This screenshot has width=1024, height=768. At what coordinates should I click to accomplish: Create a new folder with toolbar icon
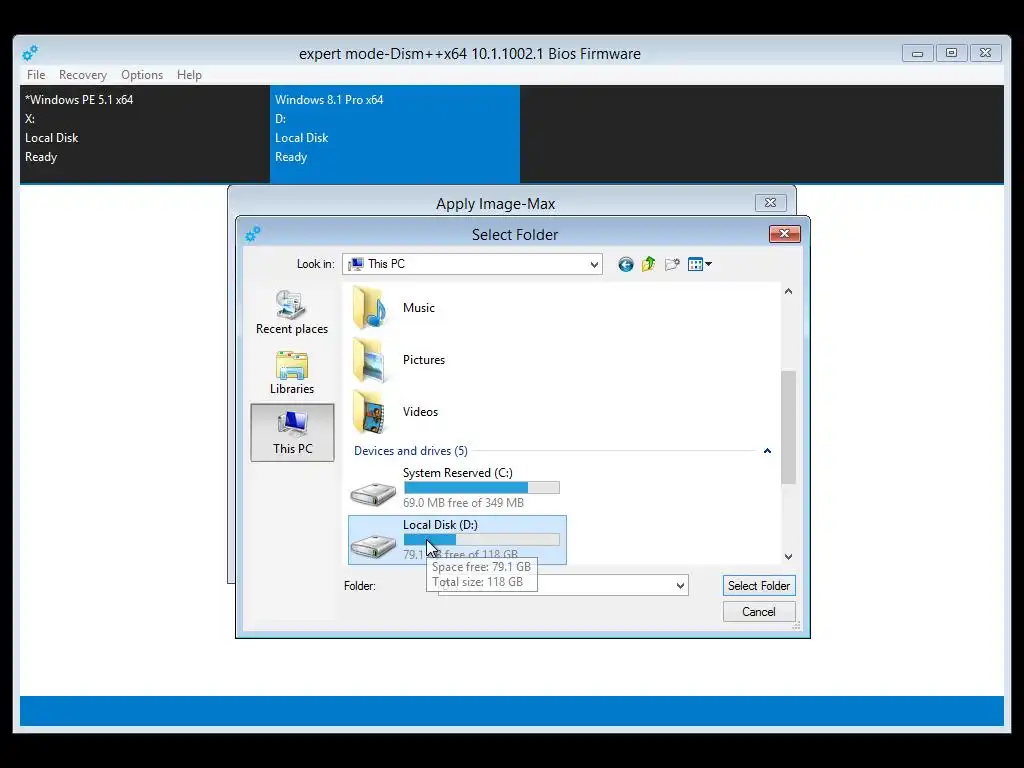tap(671, 264)
